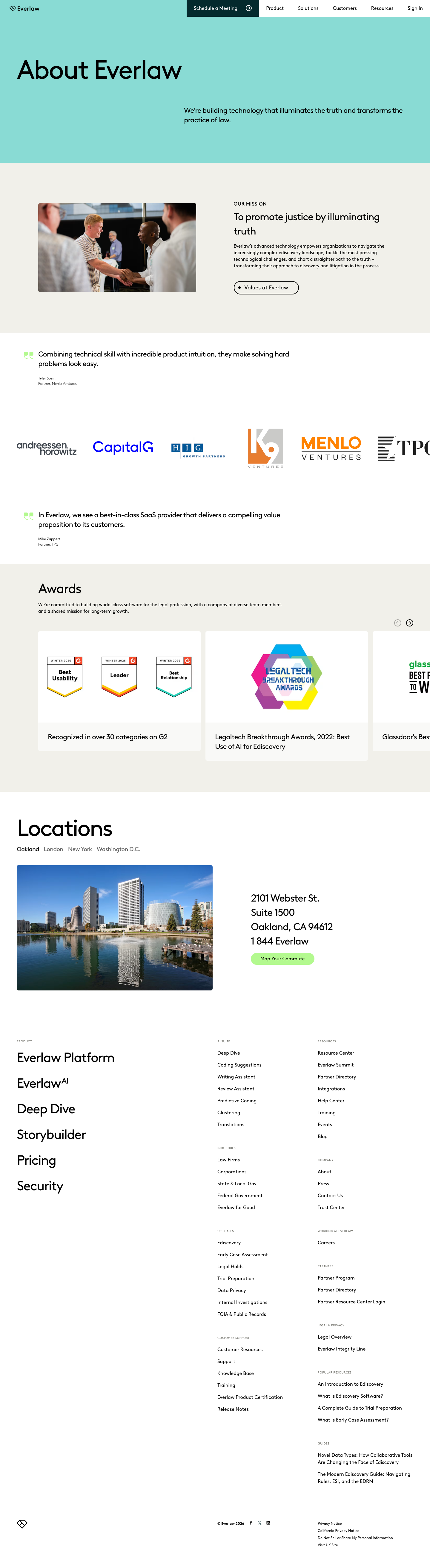Open the Resources menu
The width and height of the screenshot is (430, 1568).
(382, 9)
